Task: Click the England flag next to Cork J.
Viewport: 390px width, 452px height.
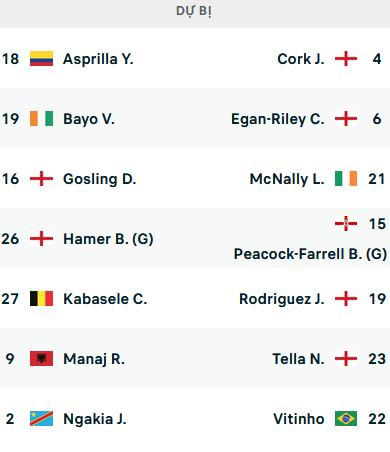Action: coord(346,59)
